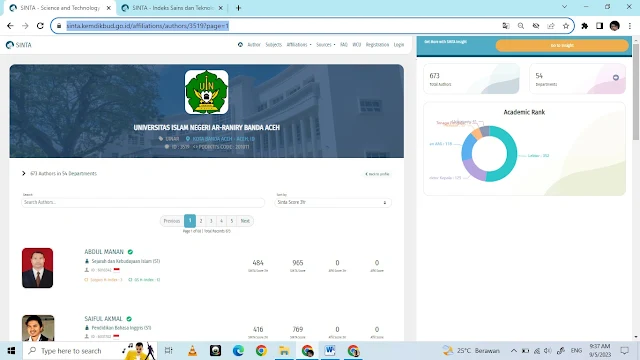Close the first SINTA tab

tap(109, 8)
